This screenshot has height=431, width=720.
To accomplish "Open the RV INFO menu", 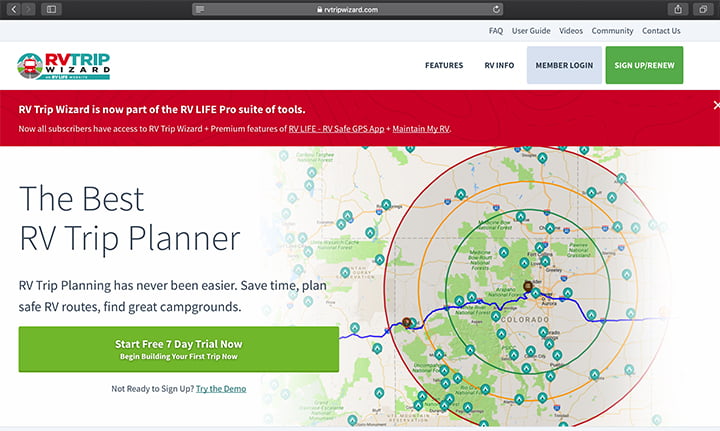I will [x=499, y=65].
